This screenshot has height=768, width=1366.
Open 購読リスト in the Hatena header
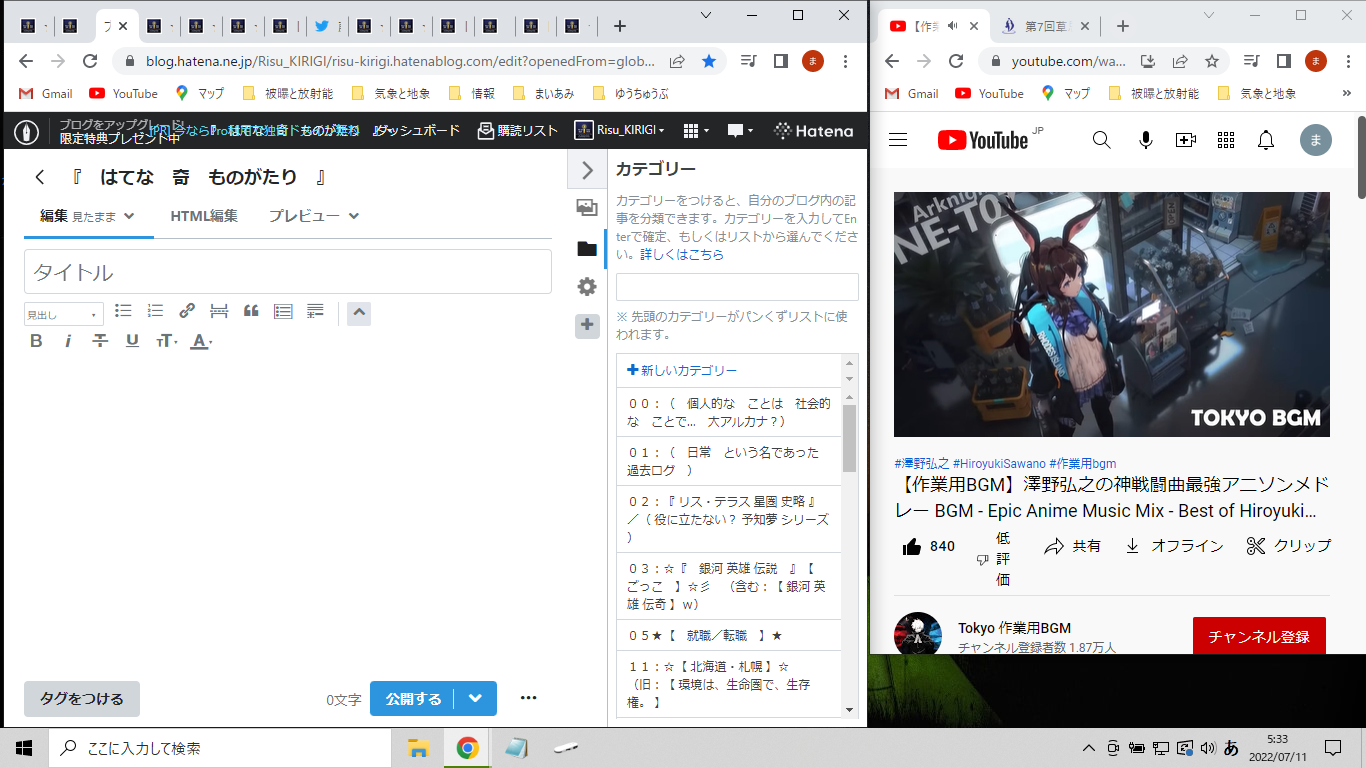tap(517, 130)
